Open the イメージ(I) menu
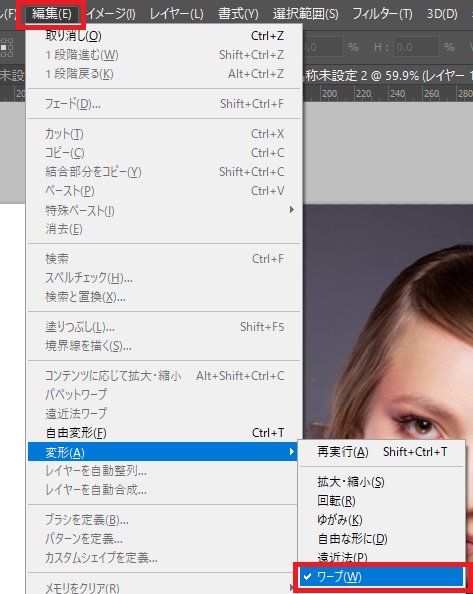The width and height of the screenshot is (473, 594). click(x=110, y=14)
